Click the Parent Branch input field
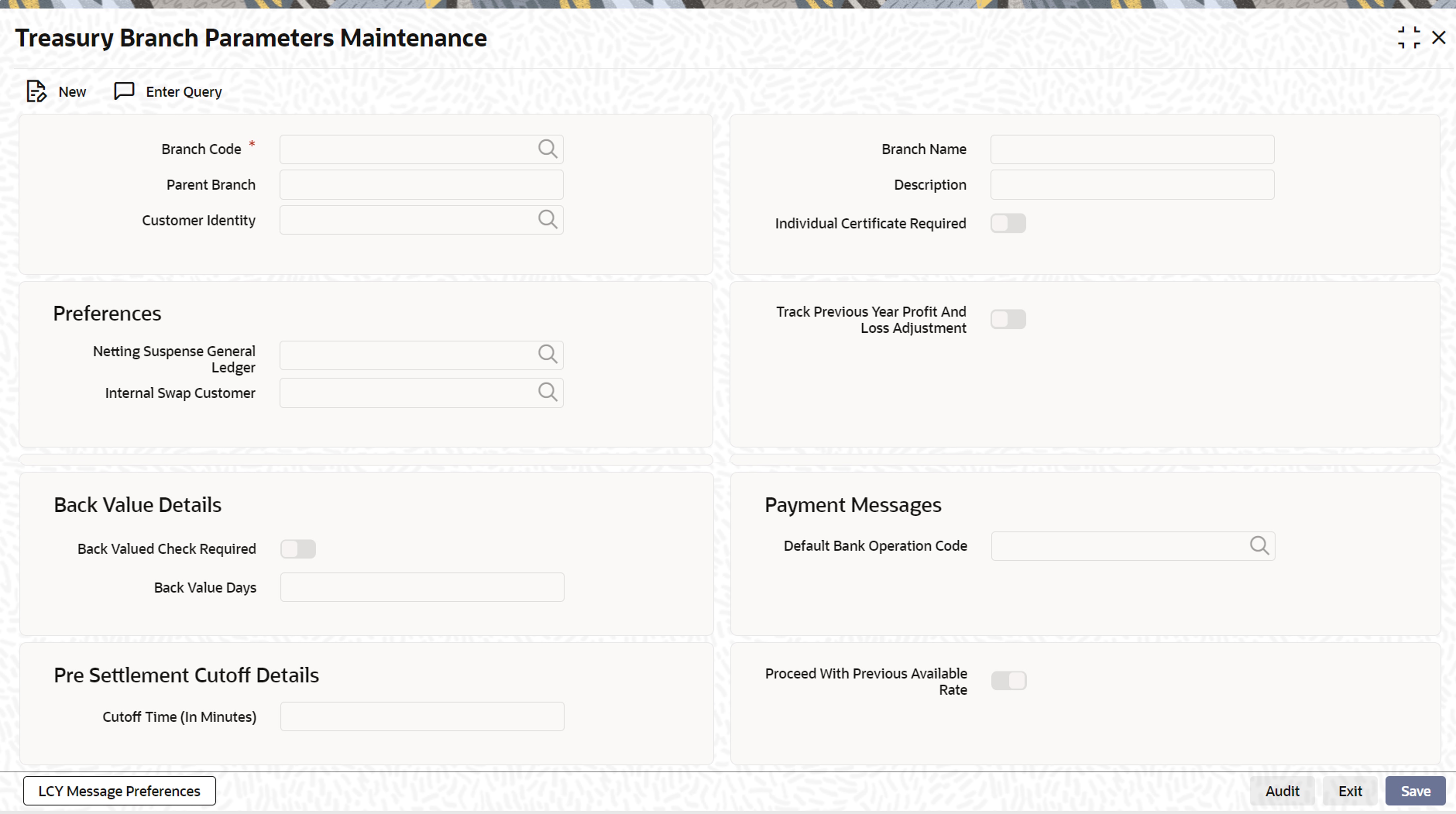Viewport: 1456px width, 814px height. click(421, 185)
